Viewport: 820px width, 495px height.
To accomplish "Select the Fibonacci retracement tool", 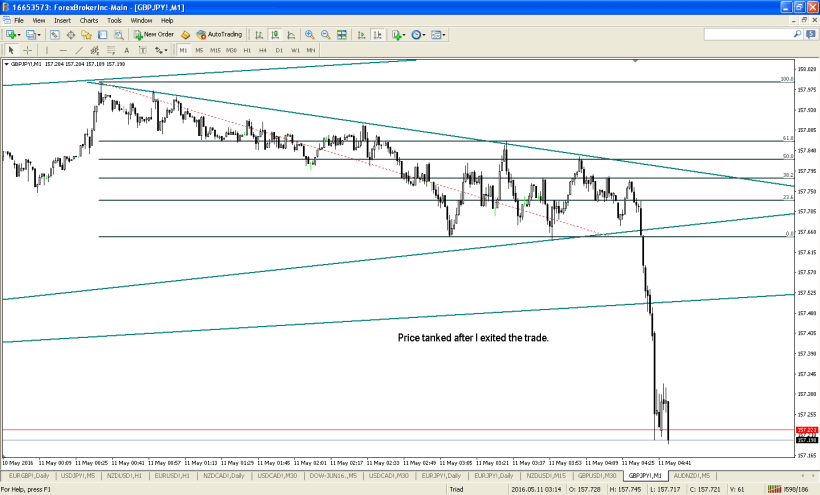I will click(111, 50).
